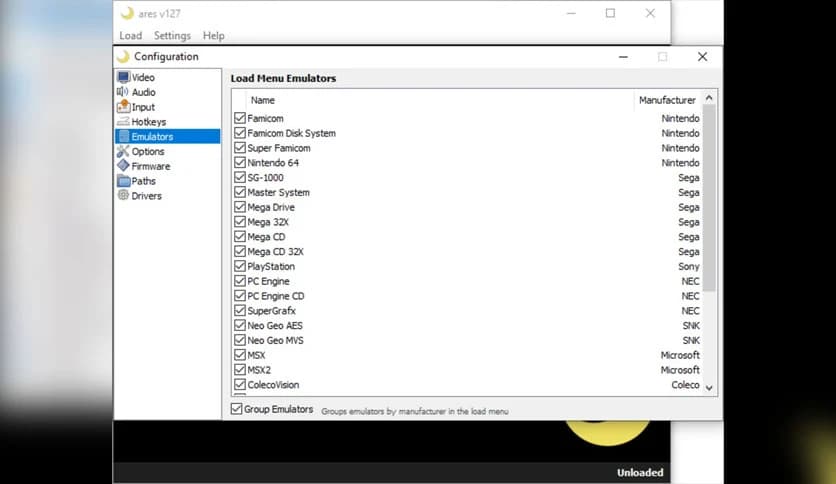This screenshot has width=836, height=484.
Task: Open Options using its wrench icon
Action: coord(124,152)
